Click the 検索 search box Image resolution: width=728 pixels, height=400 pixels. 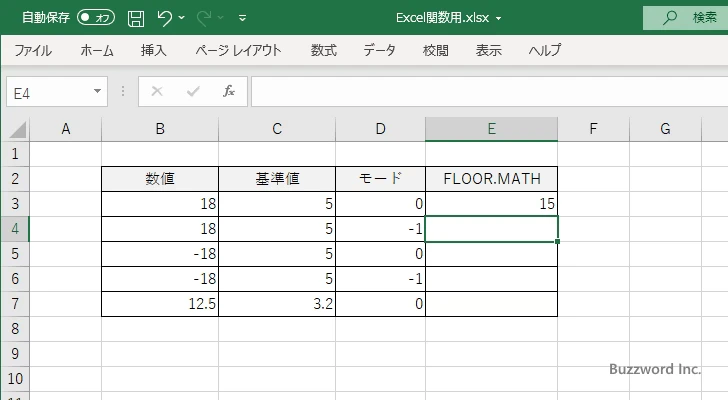tap(685, 18)
